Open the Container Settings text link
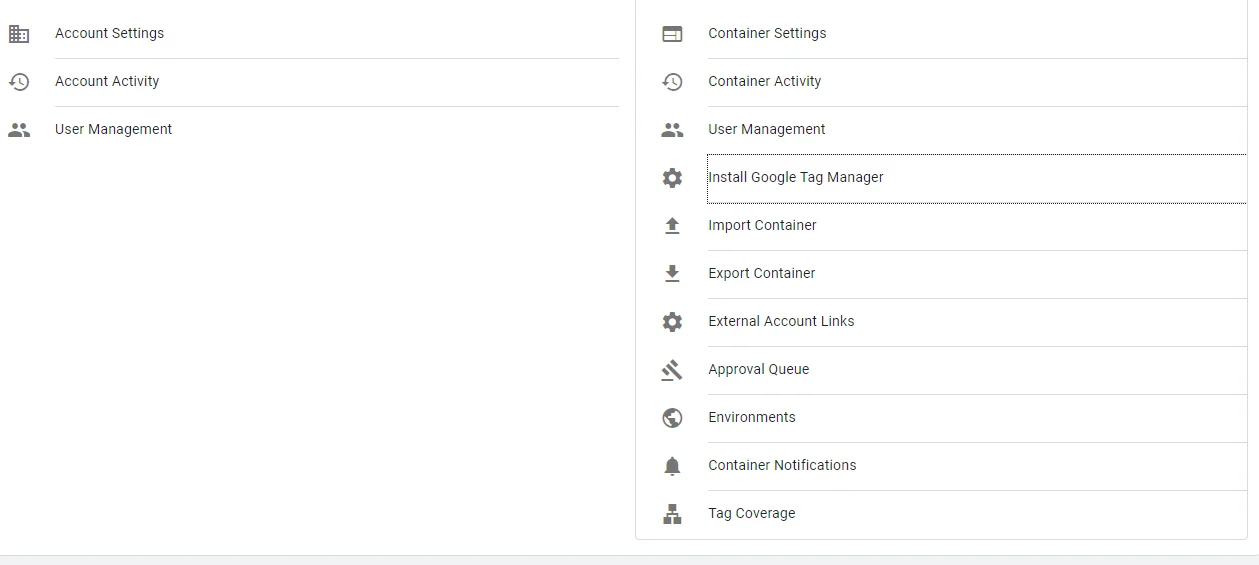Screen dimensions: 1259x565 [x=767, y=33]
